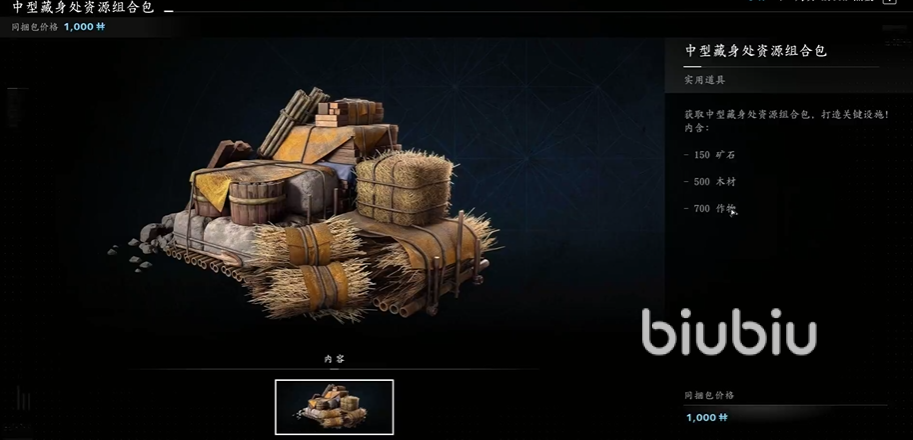Select the 150 矿石 entry
Viewport: 913px width, 440px height.
coord(709,155)
